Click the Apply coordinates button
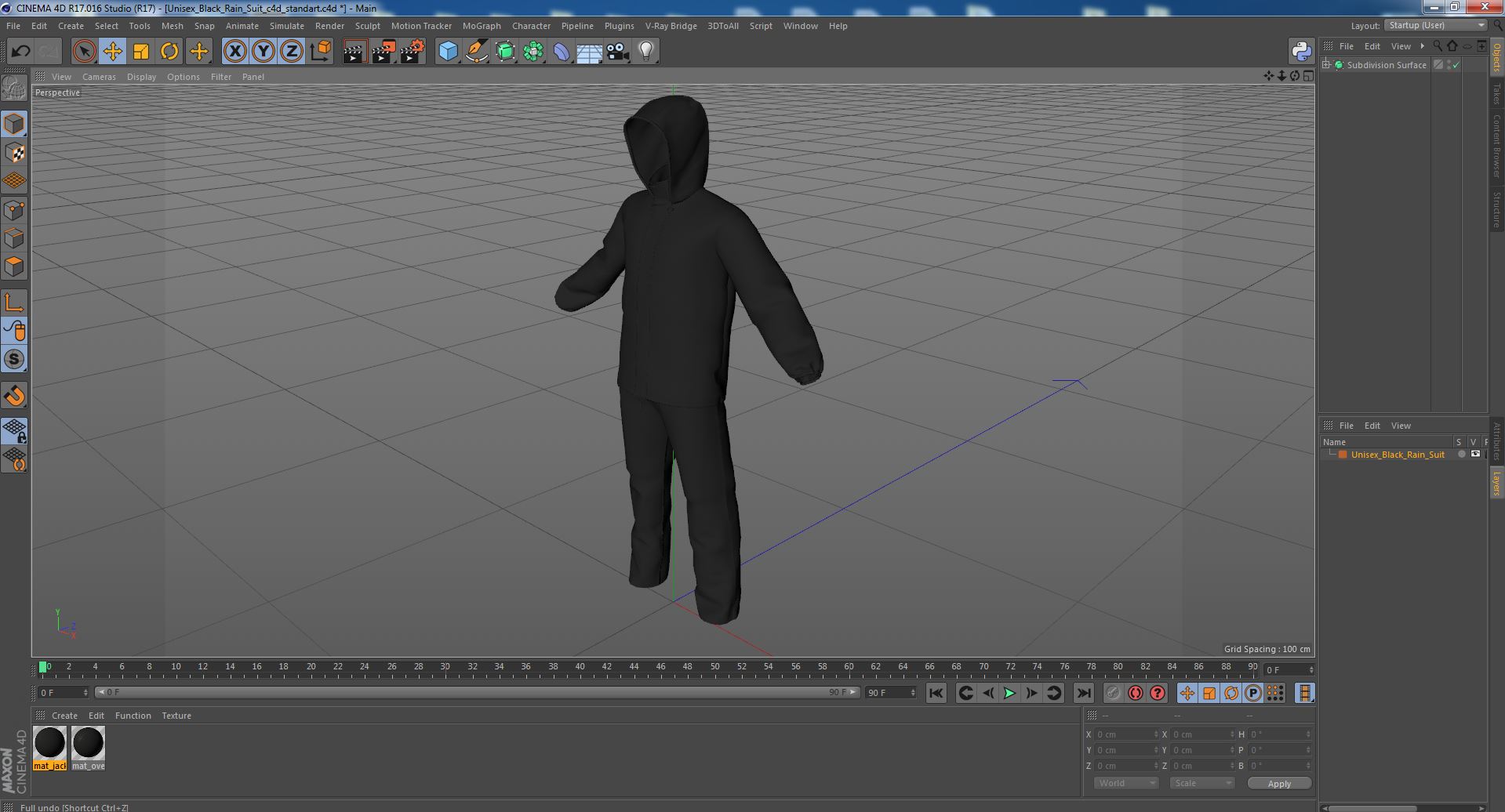The image size is (1505, 812). click(x=1279, y=783)
